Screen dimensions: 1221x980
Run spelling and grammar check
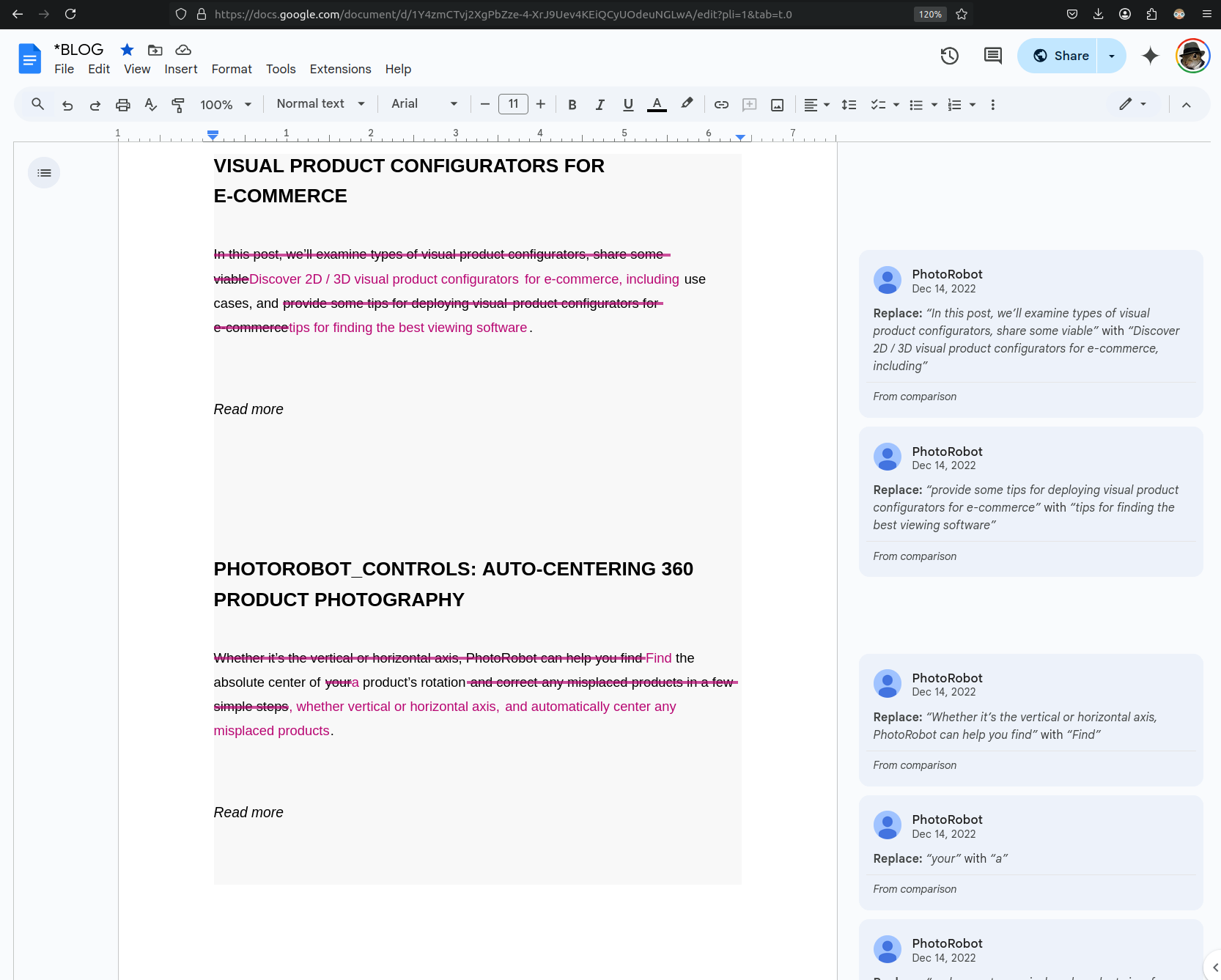[x=151, y=105]
